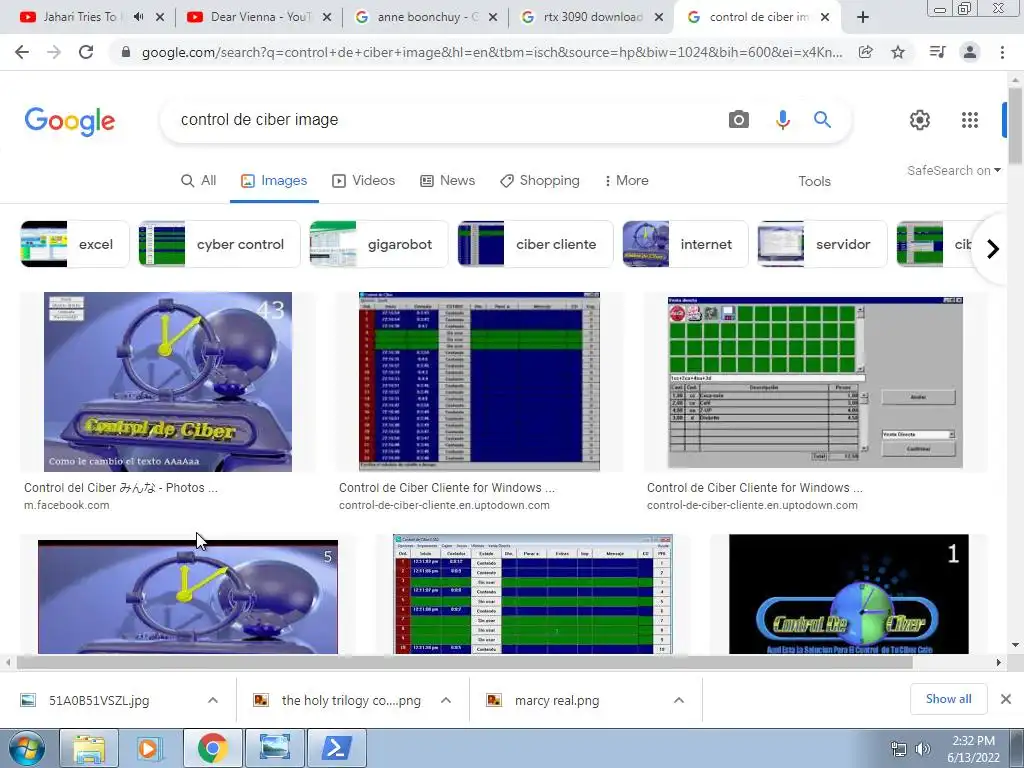This screenshot has width=1024, height=768.
Task: Bookmark this page with the star icon
Action: [898, 52]
